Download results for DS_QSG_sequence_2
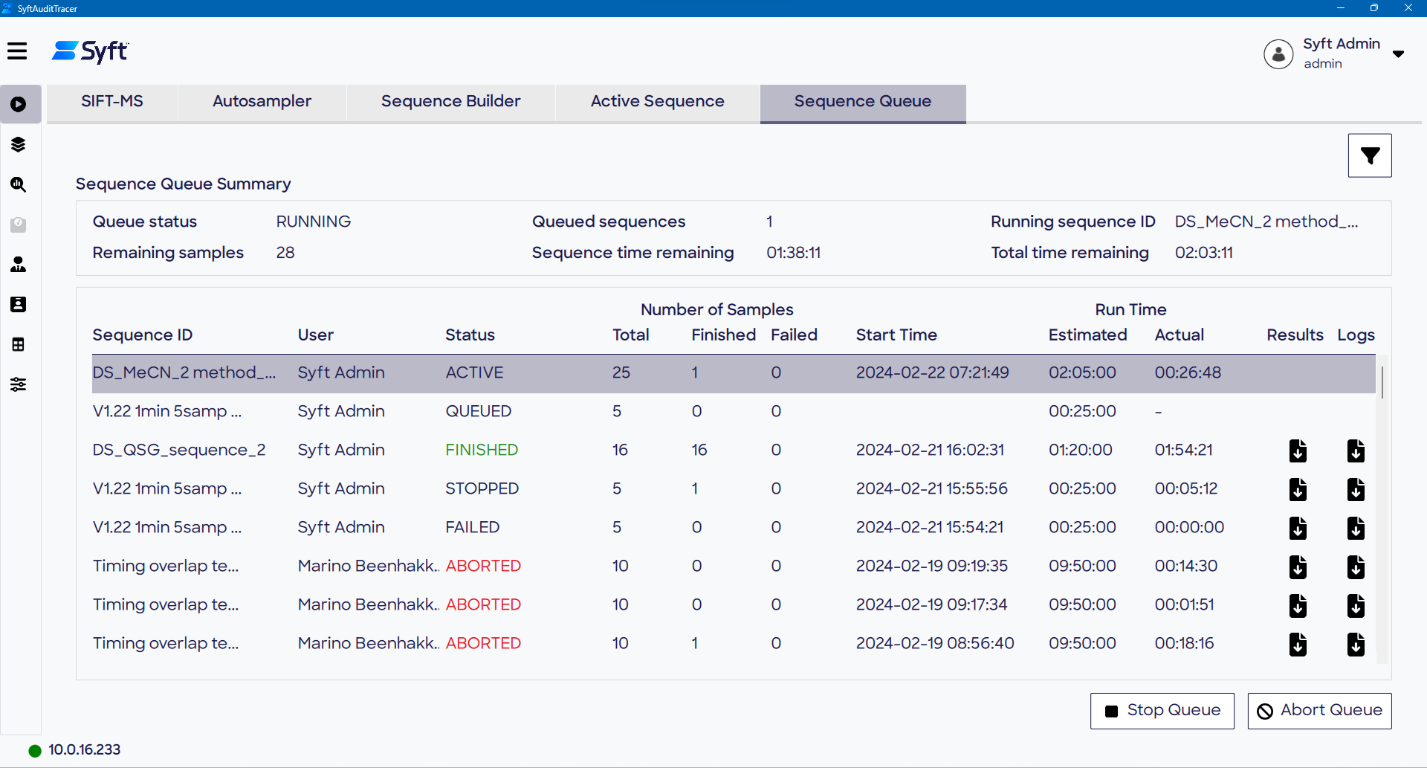Screen dimensions: 1427x768 click(x=1297, y=451)
